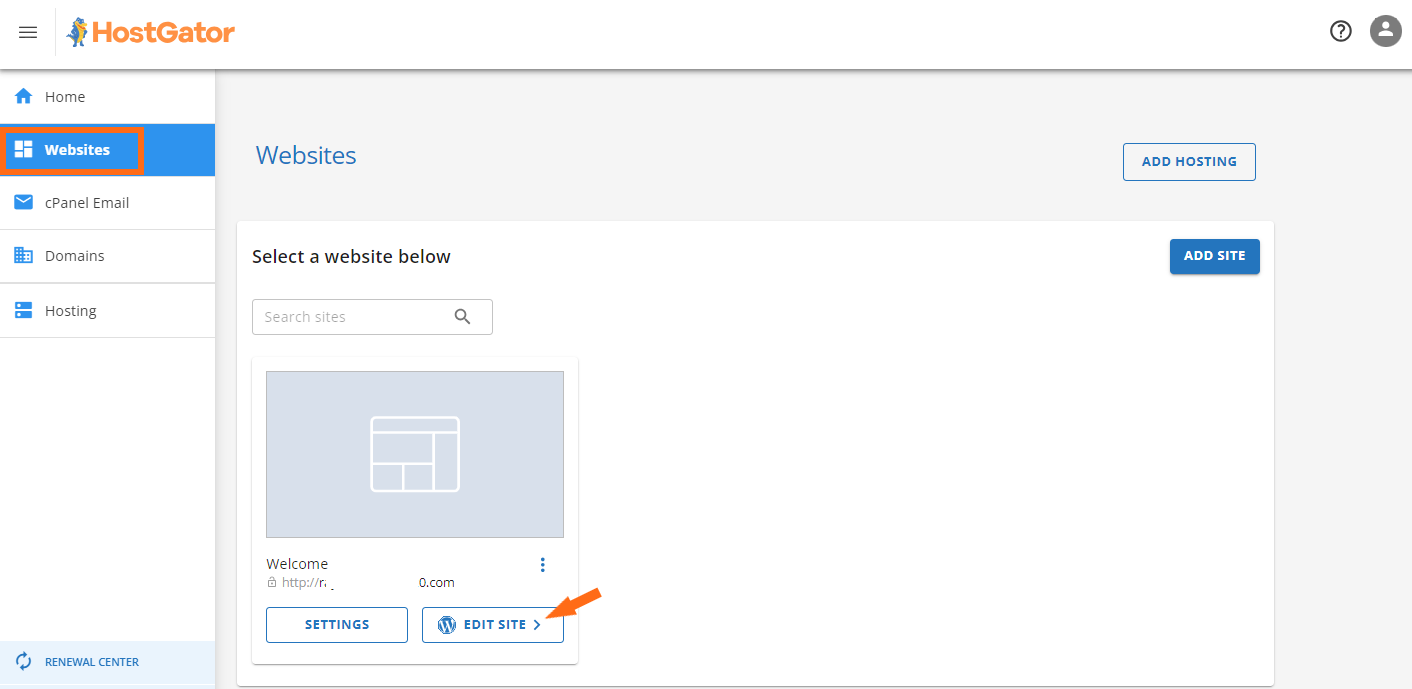Image resolution: width=1412 pixels, height=689 pixels.
Task: Click the WordPress icon on Edit Site
Action: tap(446, 624)
